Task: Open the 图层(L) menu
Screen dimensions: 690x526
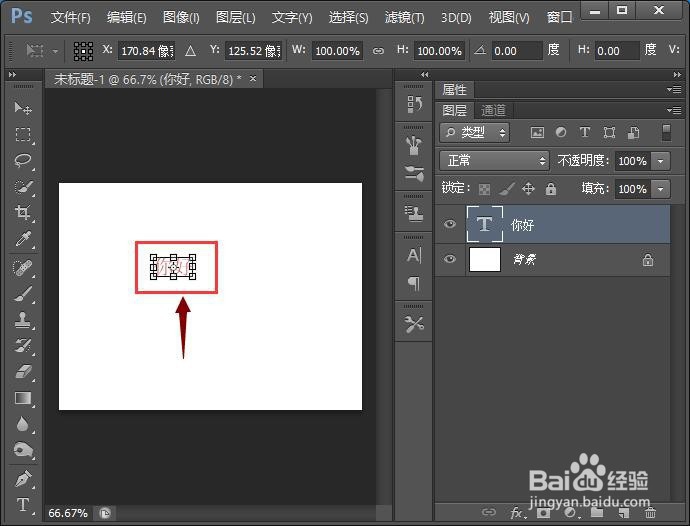Action: 235,18
